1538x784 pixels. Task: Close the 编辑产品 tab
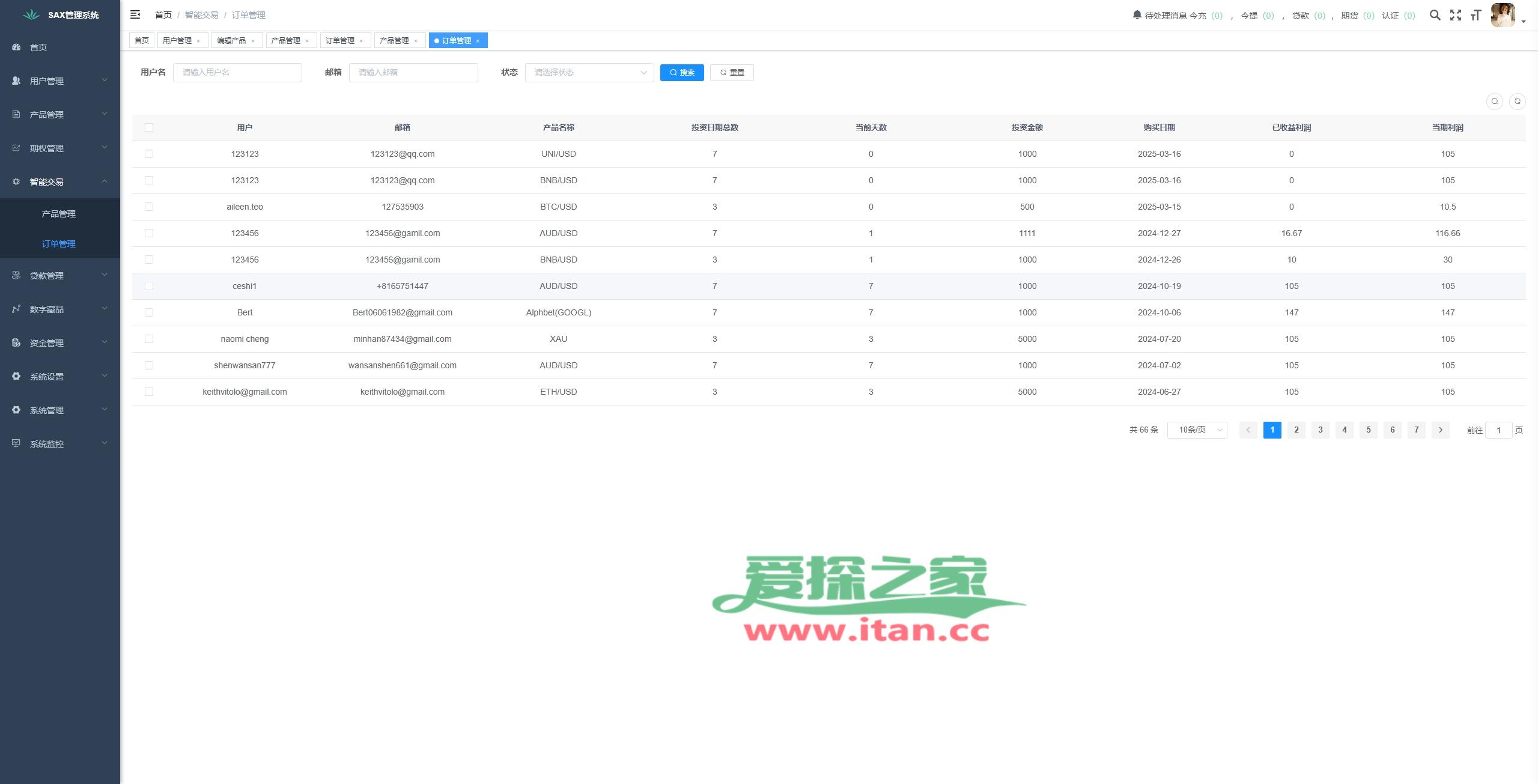253,41
